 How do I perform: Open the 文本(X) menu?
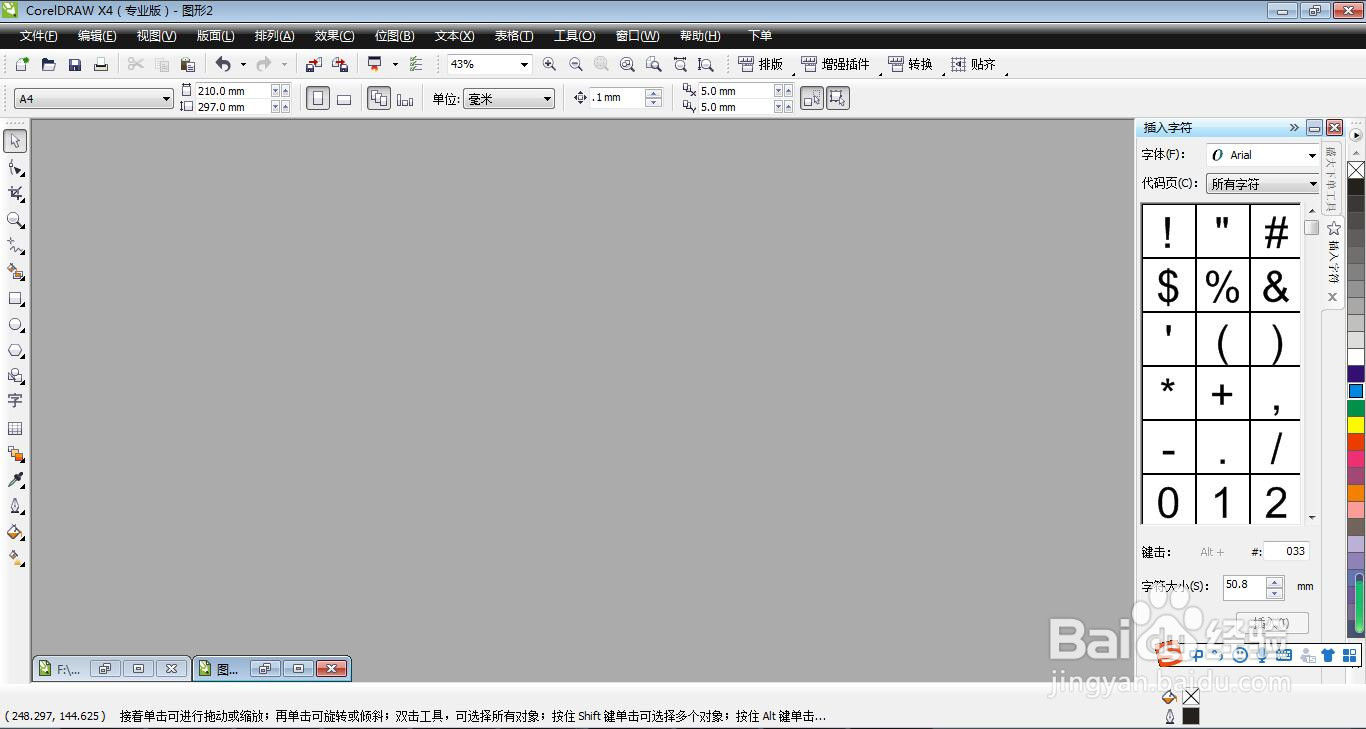[454, 36]
